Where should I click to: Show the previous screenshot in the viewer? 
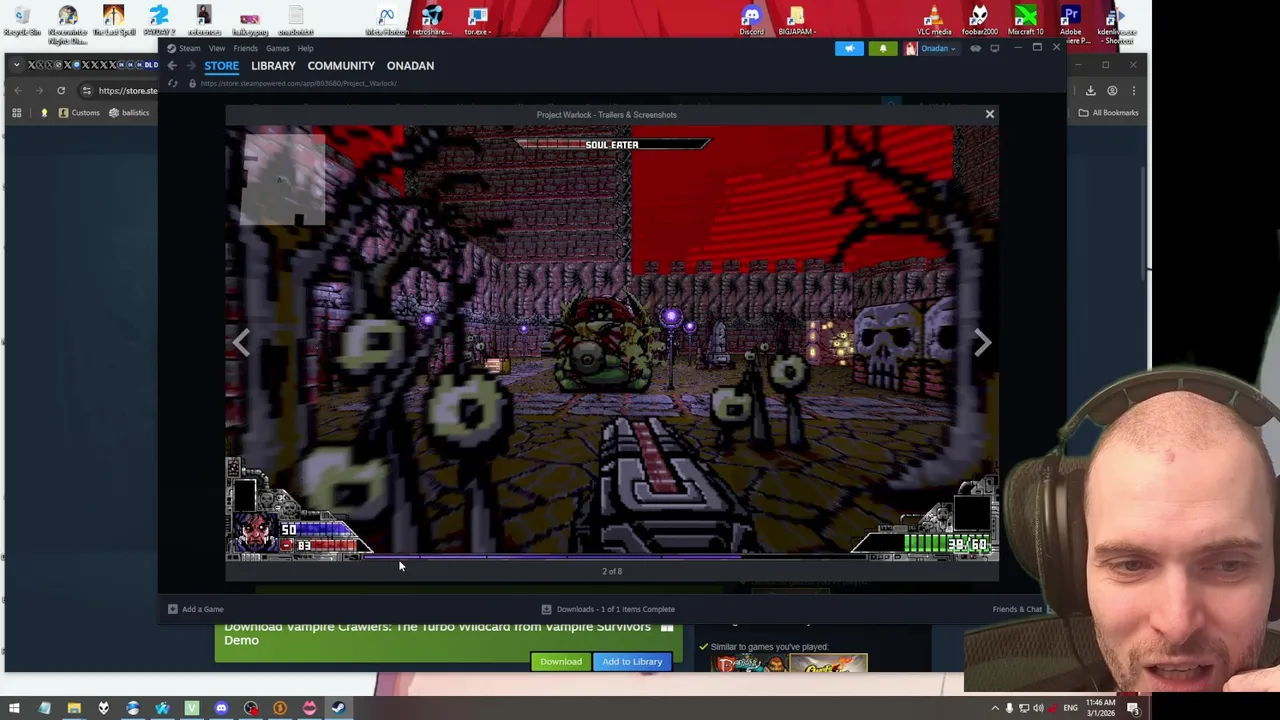pyautogui.click(x=241, y=343)
